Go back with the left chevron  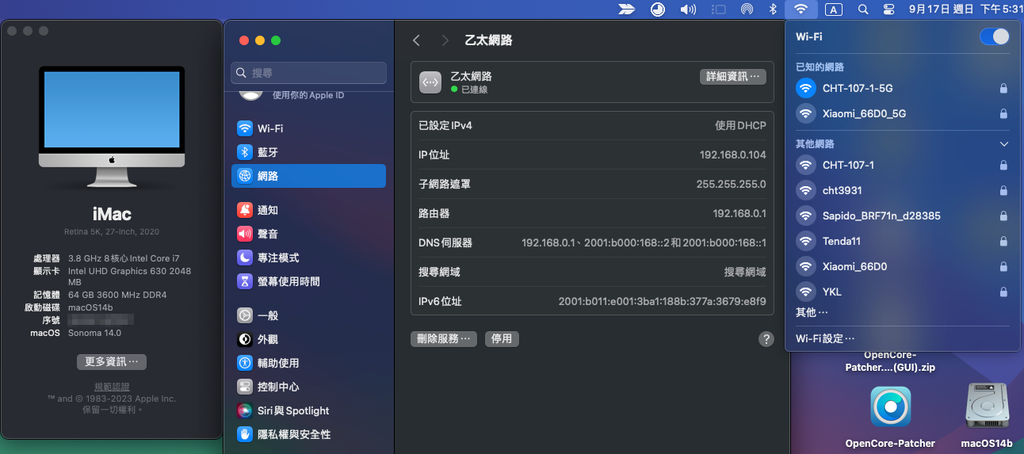(417, 41)
